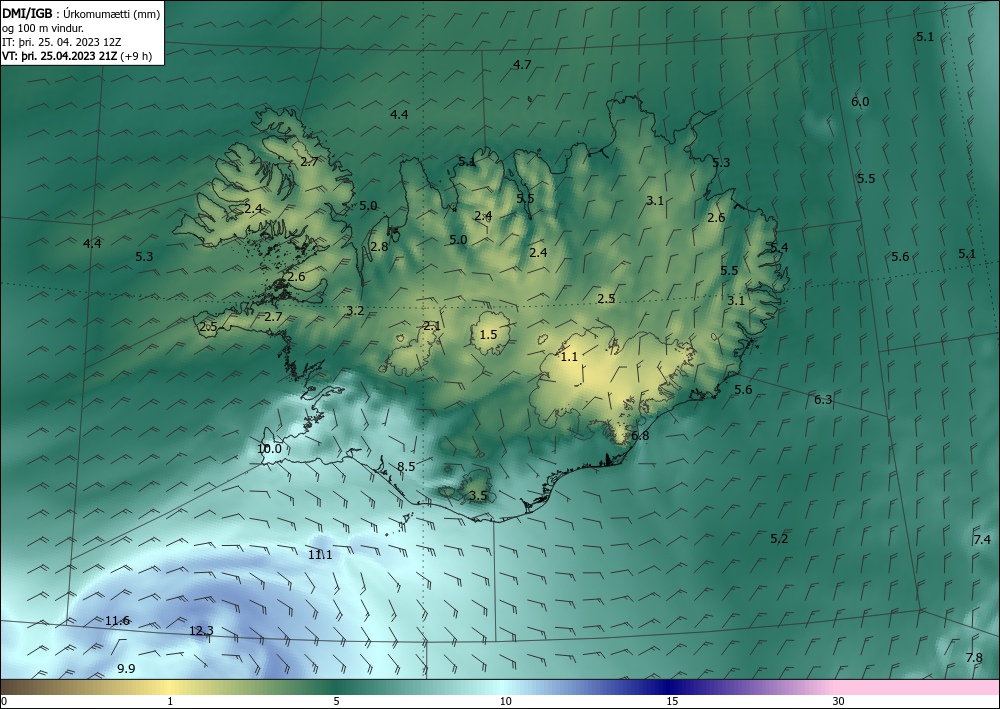Screen dimensions: 1000x709
Task: Select the 1.1 value on Vatnajökull glacier
Action: [x=568, y=356]
